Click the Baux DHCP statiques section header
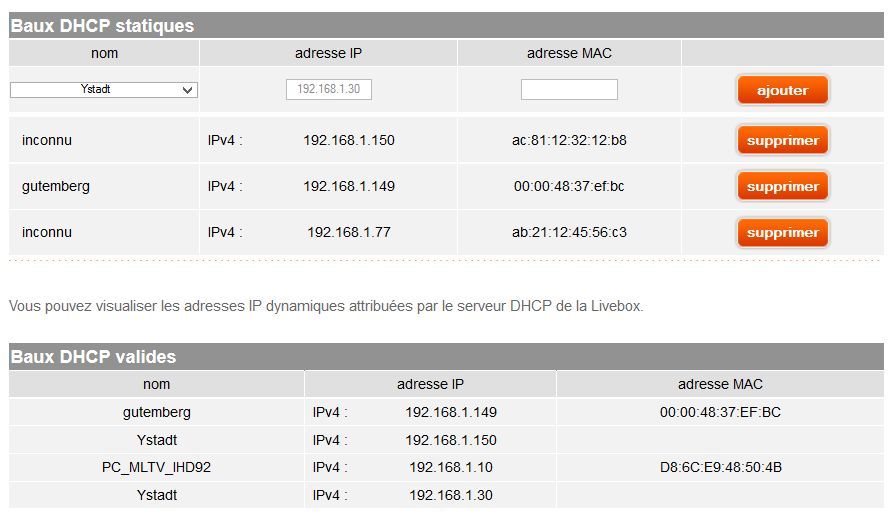The width and height of the screenshot is (891, 519). (x=102, y=26)
